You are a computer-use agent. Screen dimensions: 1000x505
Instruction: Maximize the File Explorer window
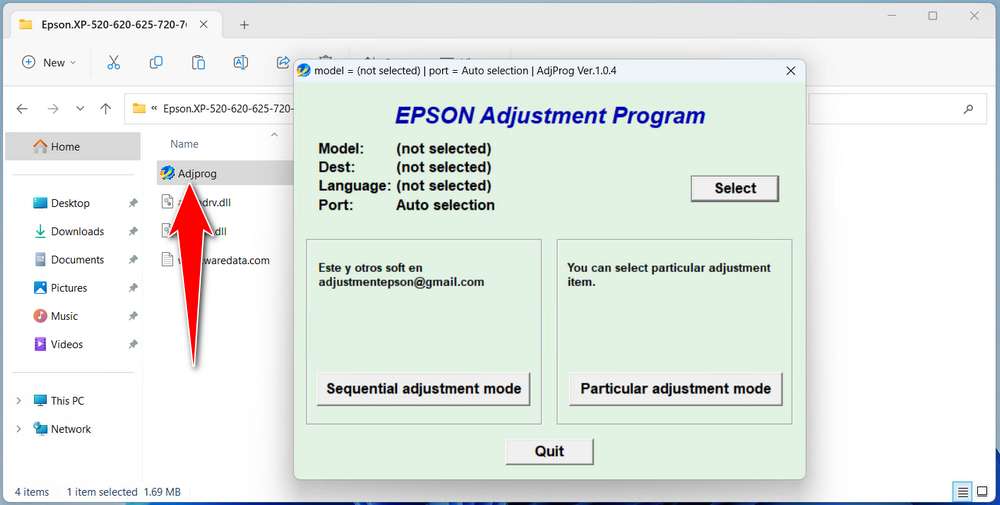[x=932, y=15]
